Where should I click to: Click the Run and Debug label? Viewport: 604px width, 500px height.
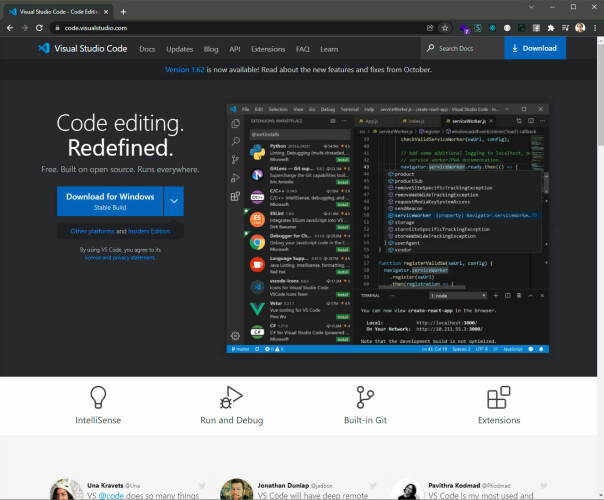232,420
